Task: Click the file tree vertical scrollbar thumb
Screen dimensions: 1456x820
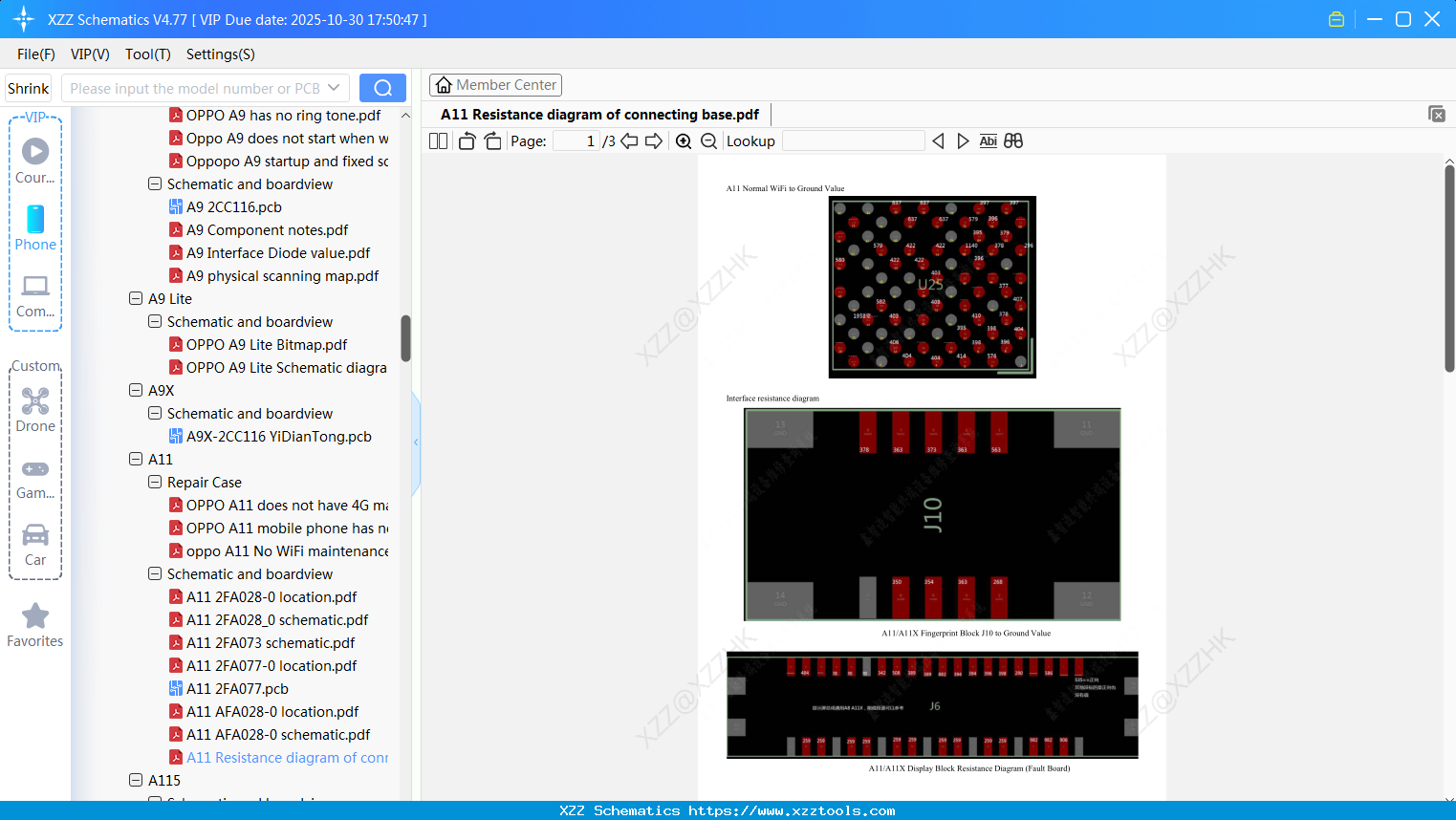Action: tap(405, 338)
